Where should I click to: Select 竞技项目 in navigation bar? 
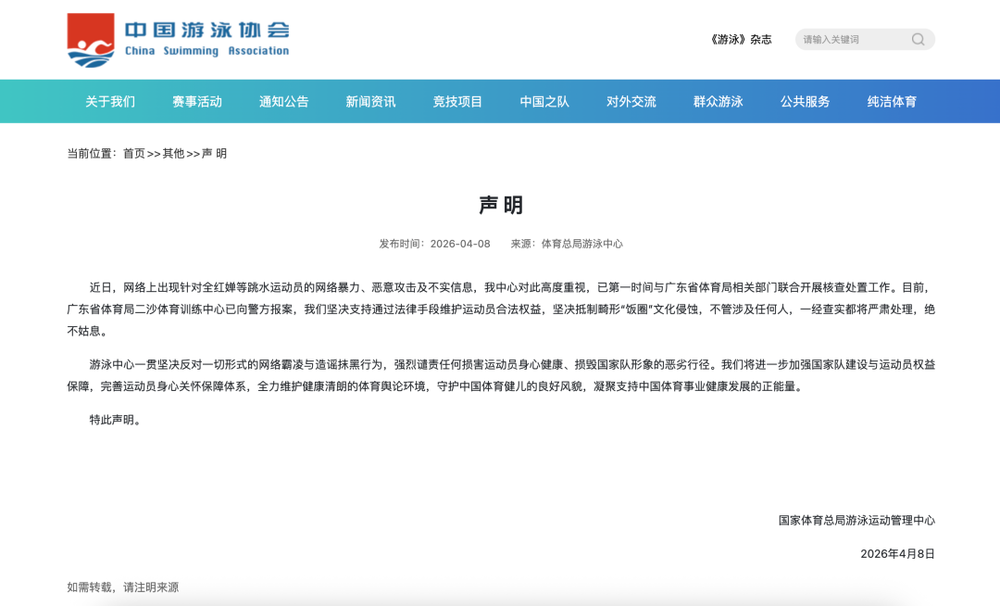pos(458,102)
